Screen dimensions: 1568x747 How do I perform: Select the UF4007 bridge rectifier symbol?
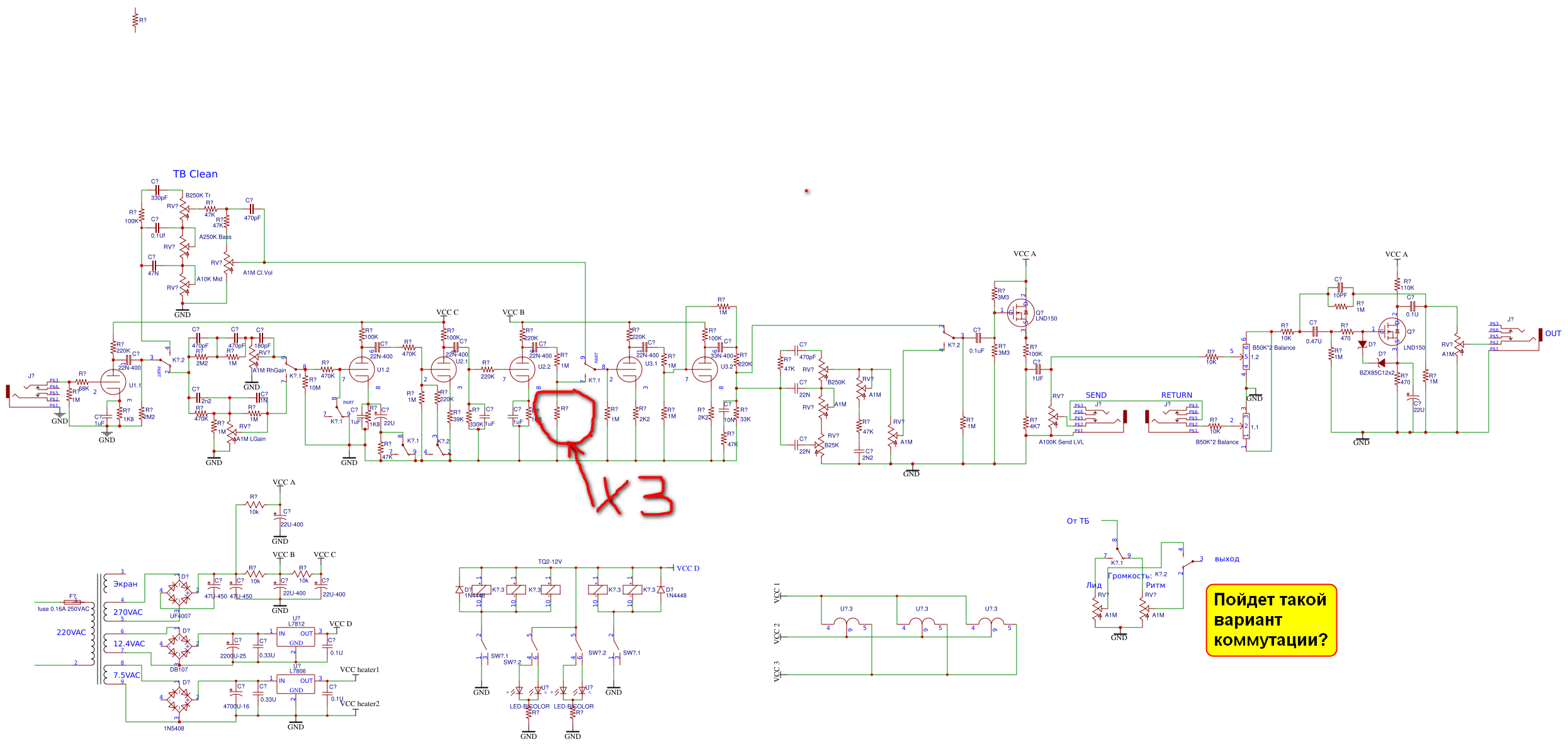point(179,592)
